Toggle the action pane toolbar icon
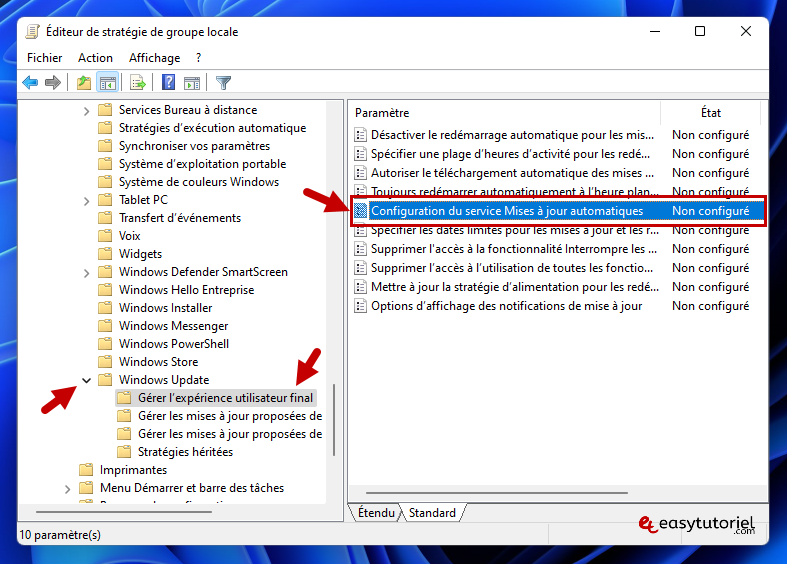The image size is (787, 564). pos(192,82)
